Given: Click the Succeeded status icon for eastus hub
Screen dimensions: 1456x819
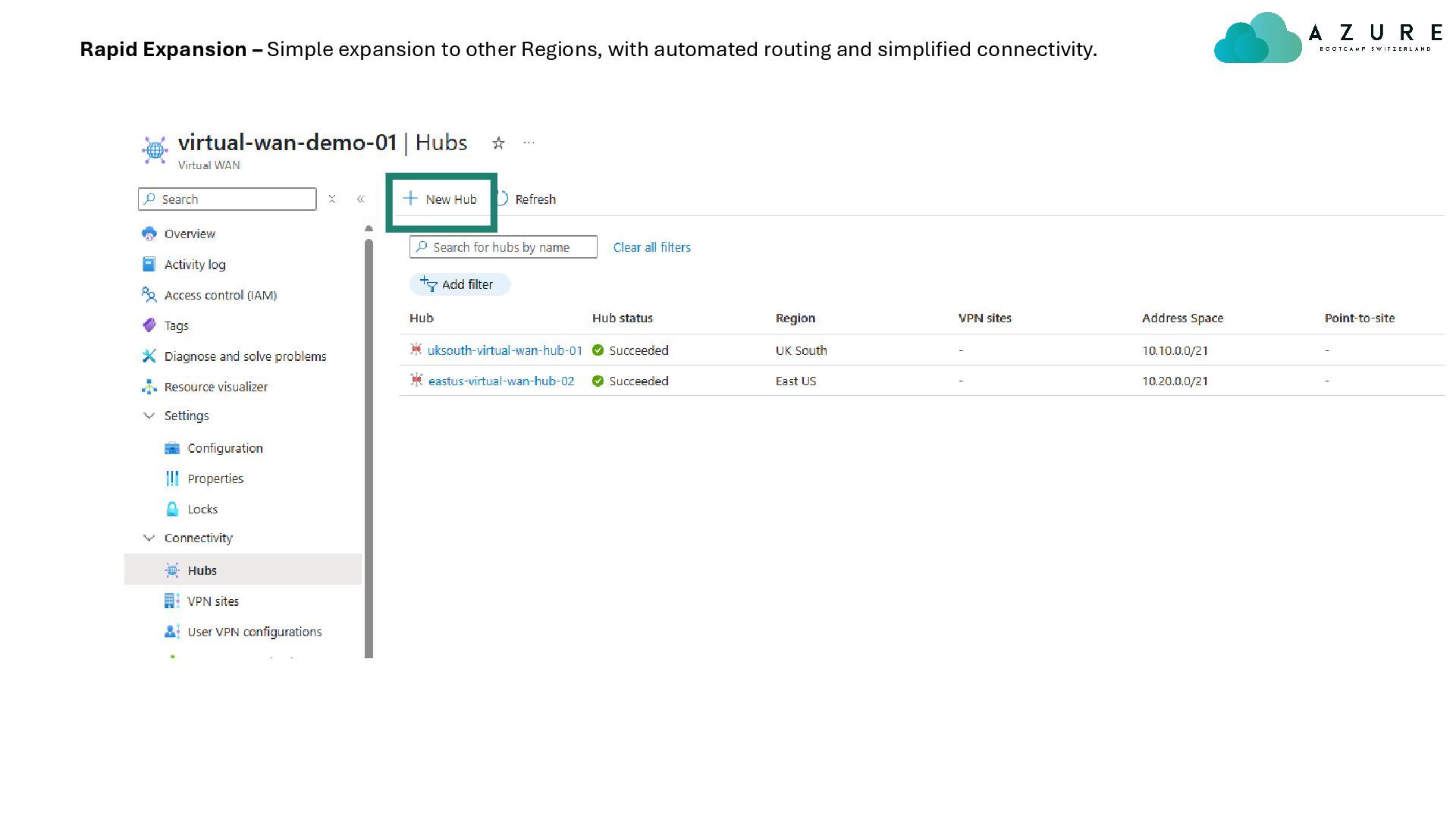Looking at the screenshot, I should 598,381.
